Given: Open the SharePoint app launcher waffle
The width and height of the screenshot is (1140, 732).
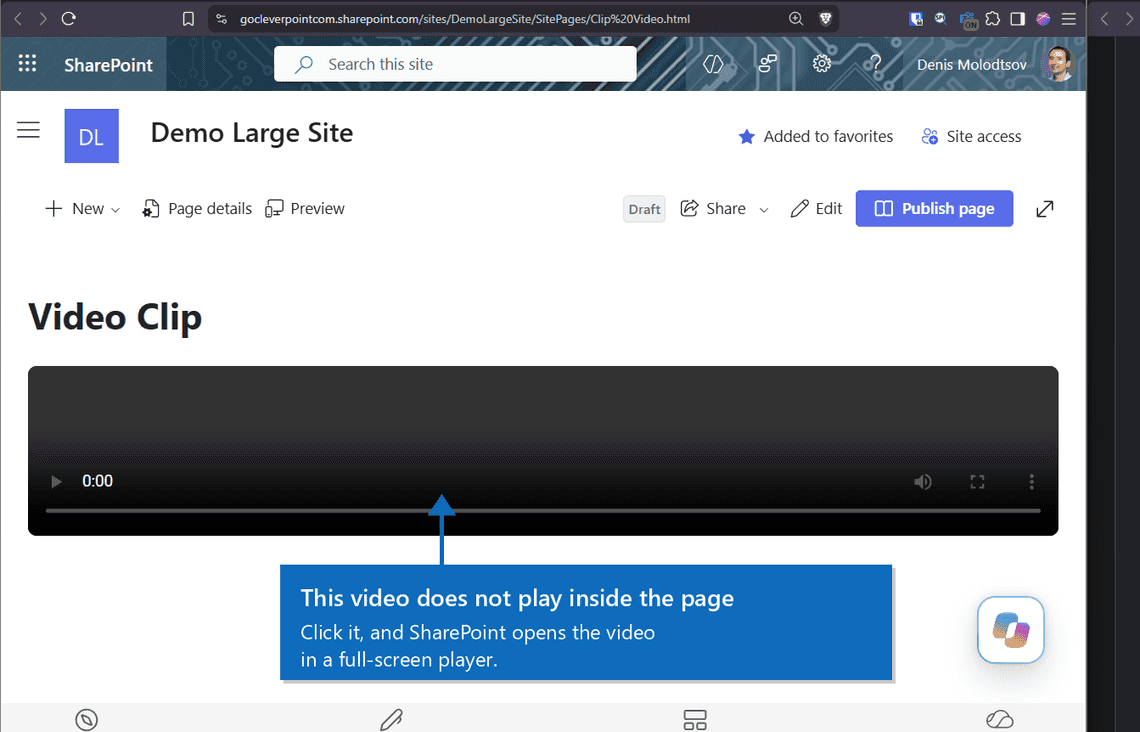Looking at the screenshot, I should pos(27,64).
